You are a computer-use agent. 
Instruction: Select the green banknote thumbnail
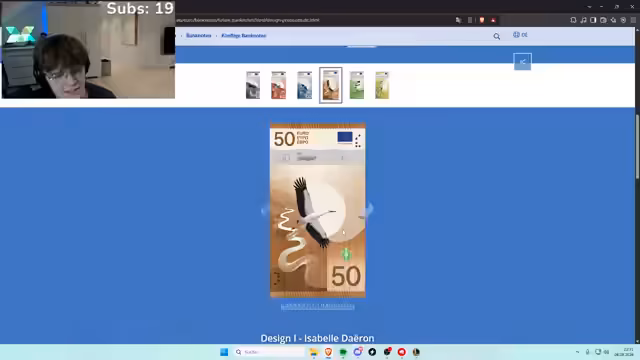point(357,85)
